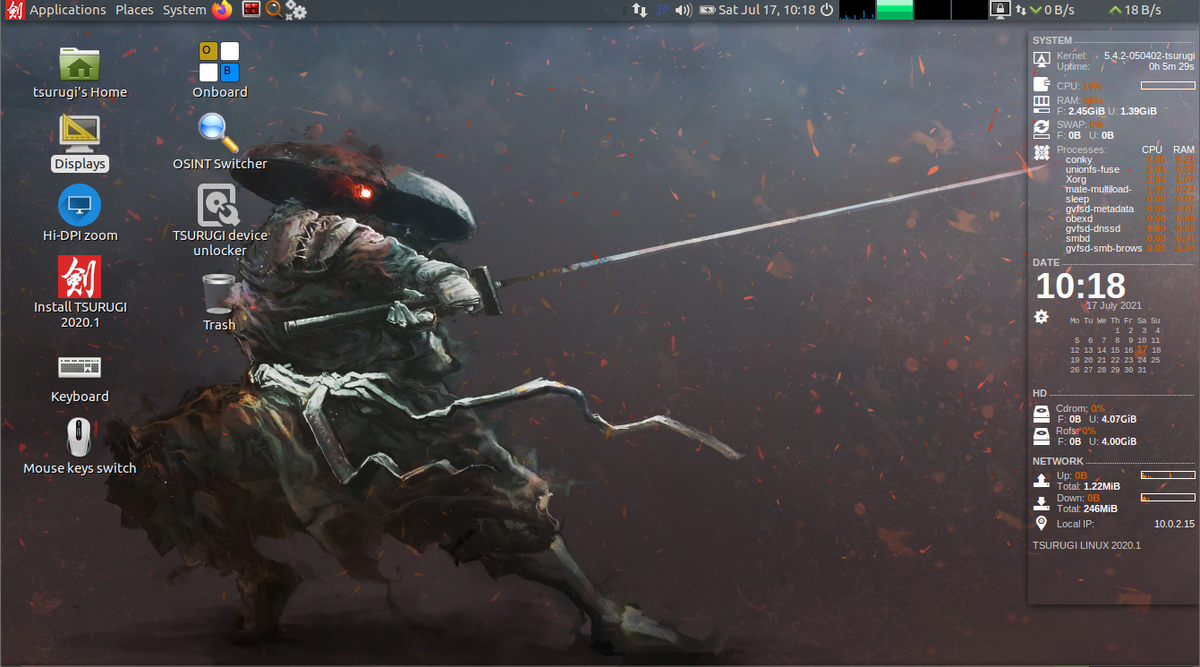The image size is (1200, 667).
Task: Open the Places menu
Action: coord(134,10)
